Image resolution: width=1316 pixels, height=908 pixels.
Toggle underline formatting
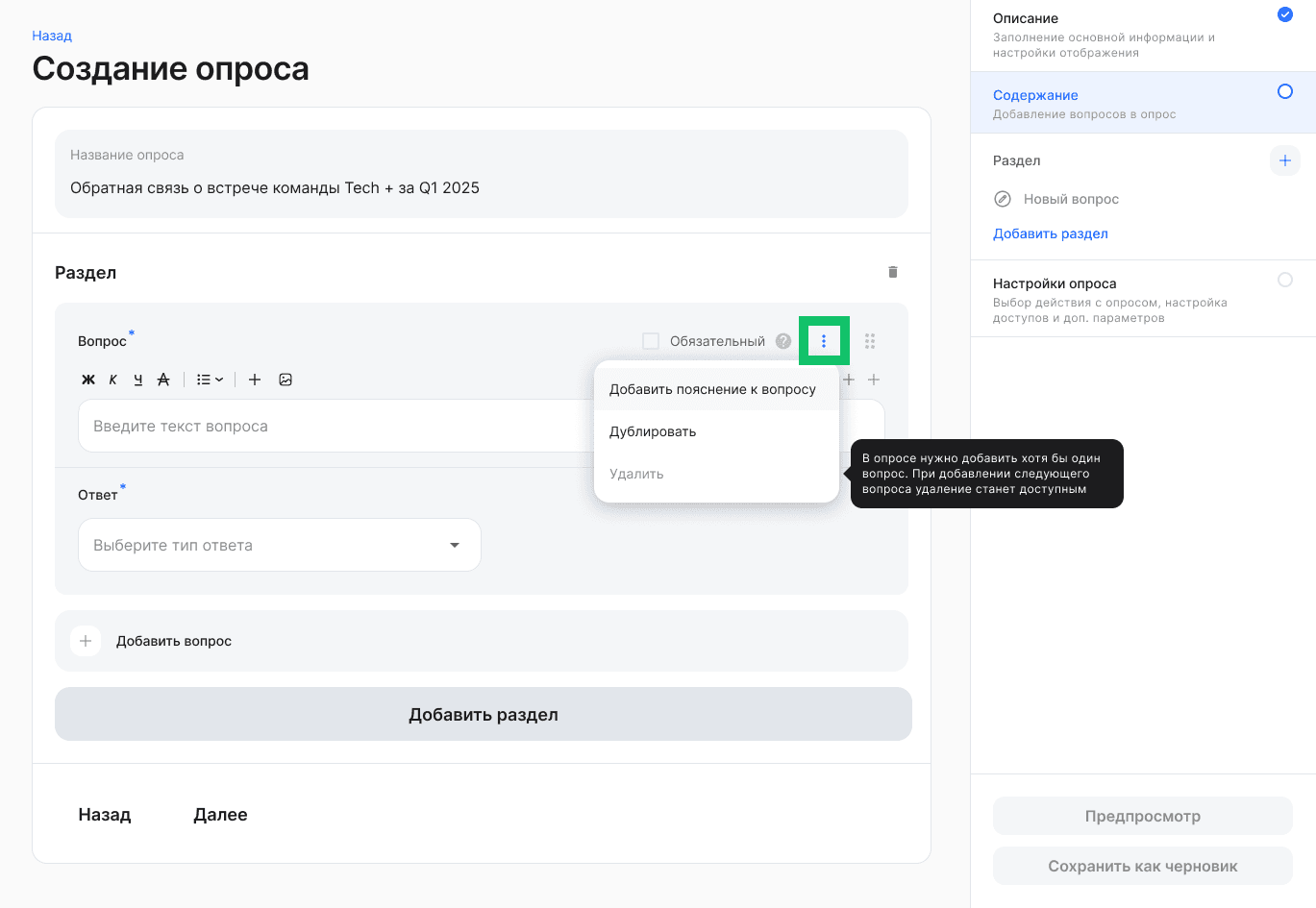(137, 380)
